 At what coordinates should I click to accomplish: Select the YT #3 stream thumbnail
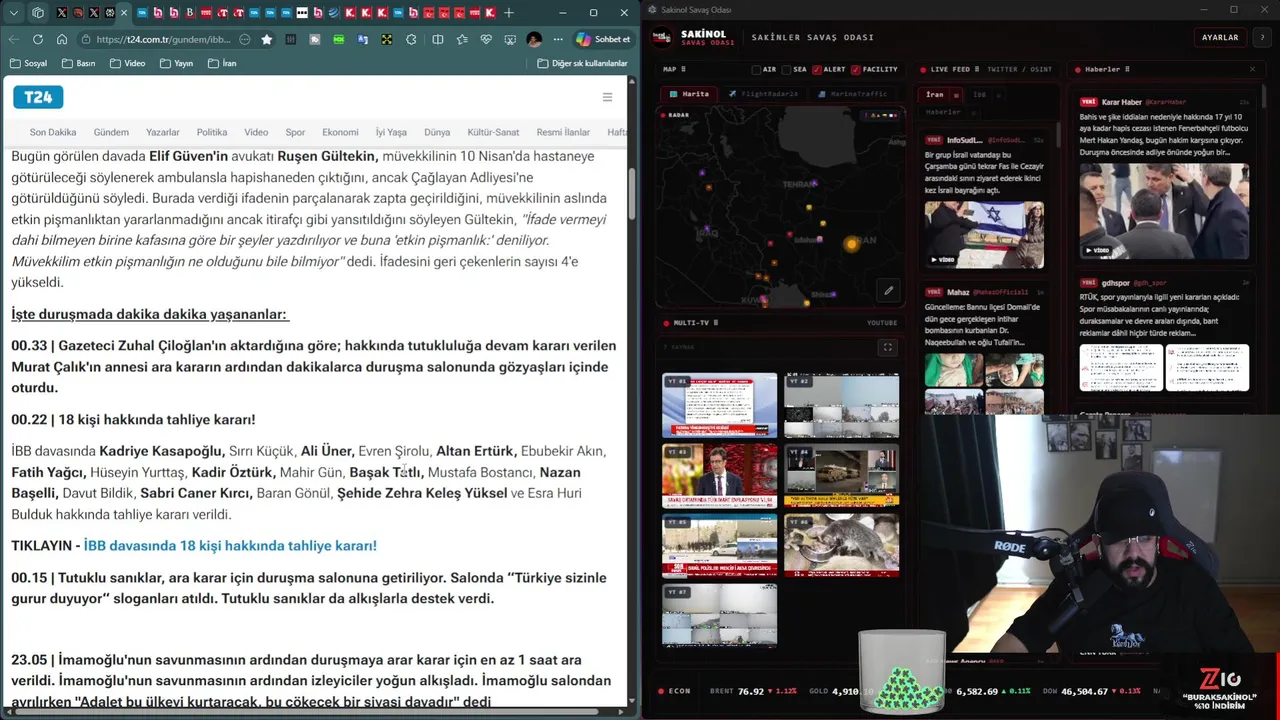719,475
